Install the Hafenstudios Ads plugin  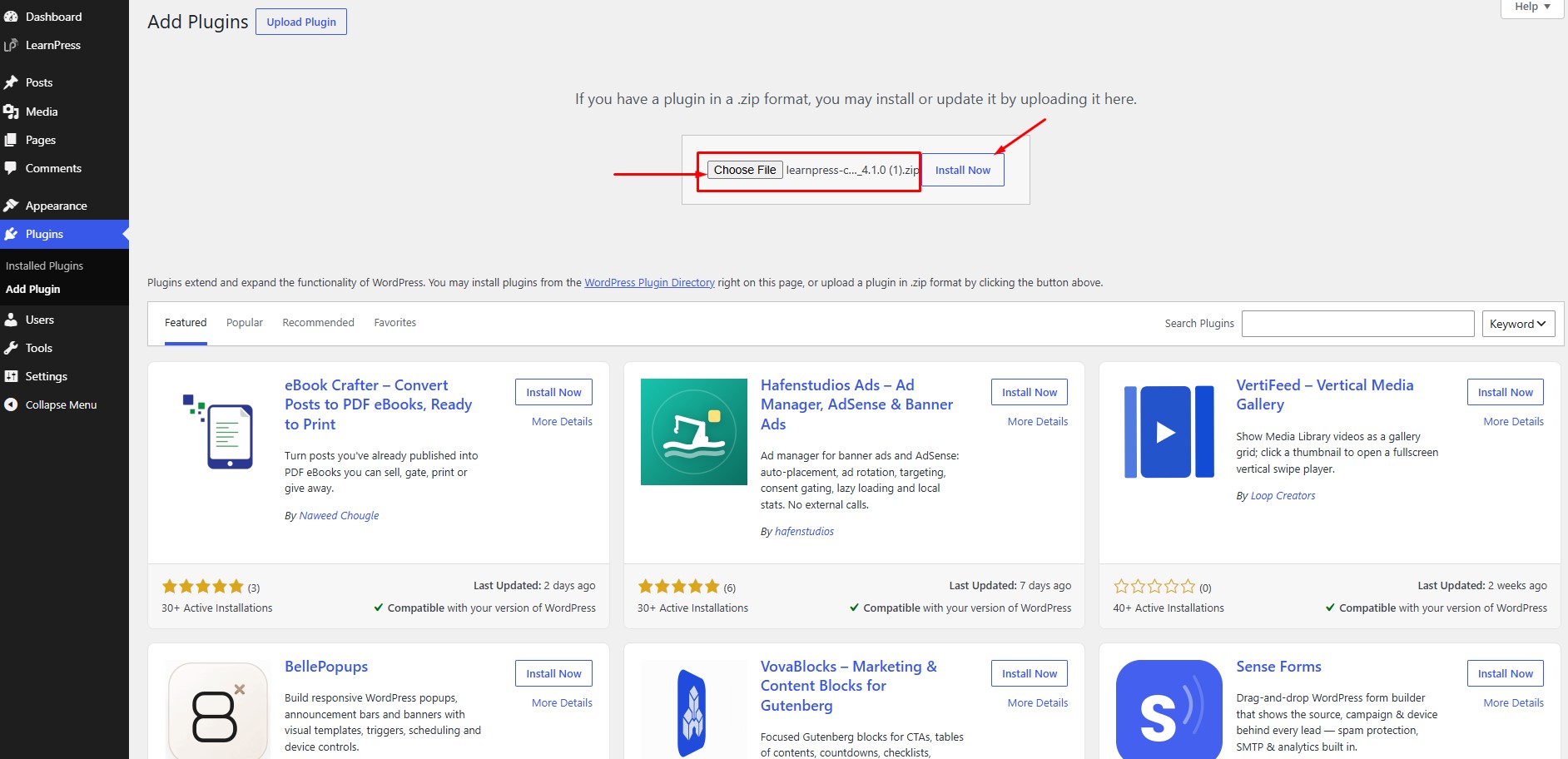point(1030,392)
